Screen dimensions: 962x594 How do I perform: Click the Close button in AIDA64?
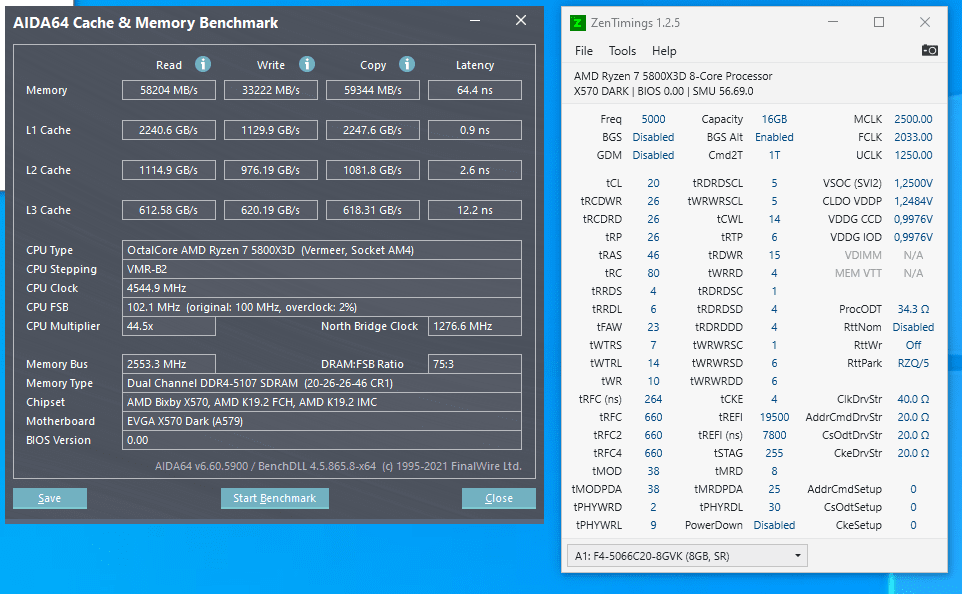tap(499, 498)
